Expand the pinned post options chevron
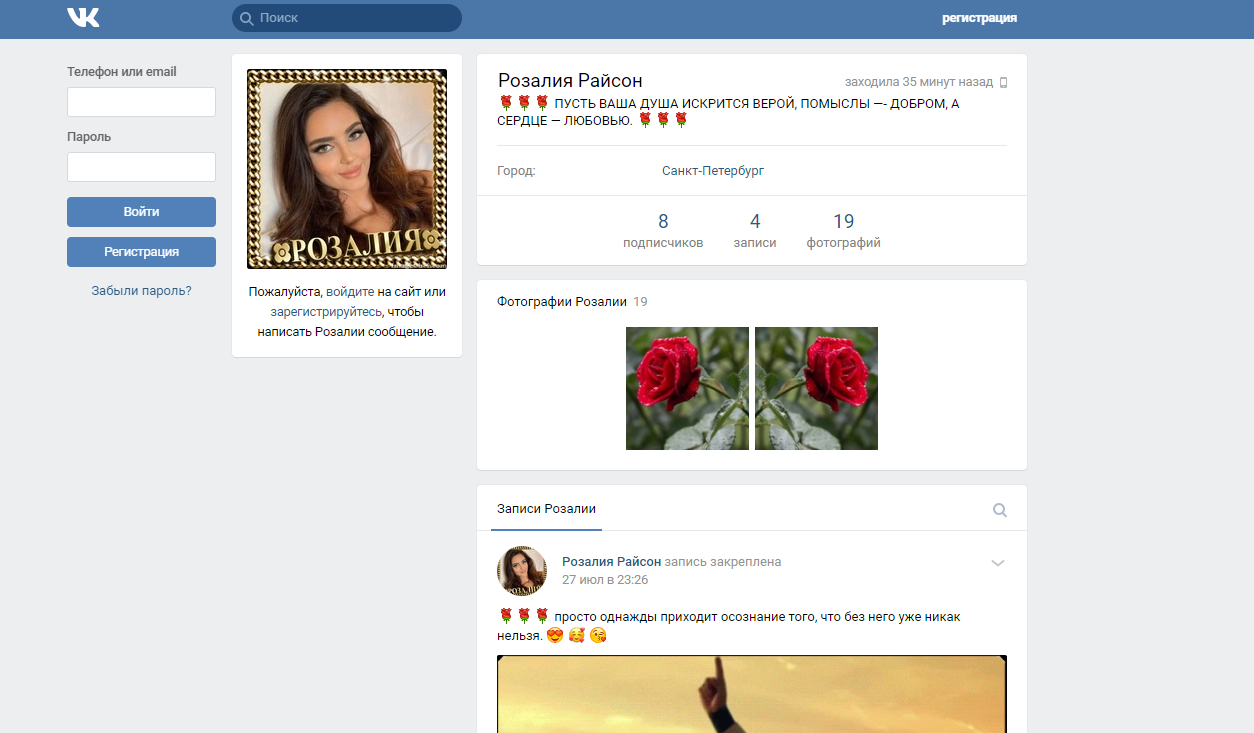 point(997,563)
